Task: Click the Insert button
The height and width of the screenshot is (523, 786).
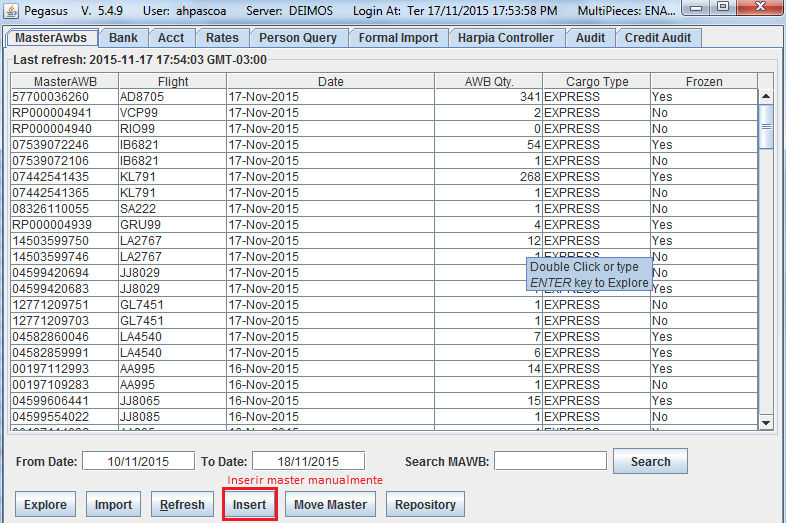Action: pyautogui.click(x=250, y=504)
